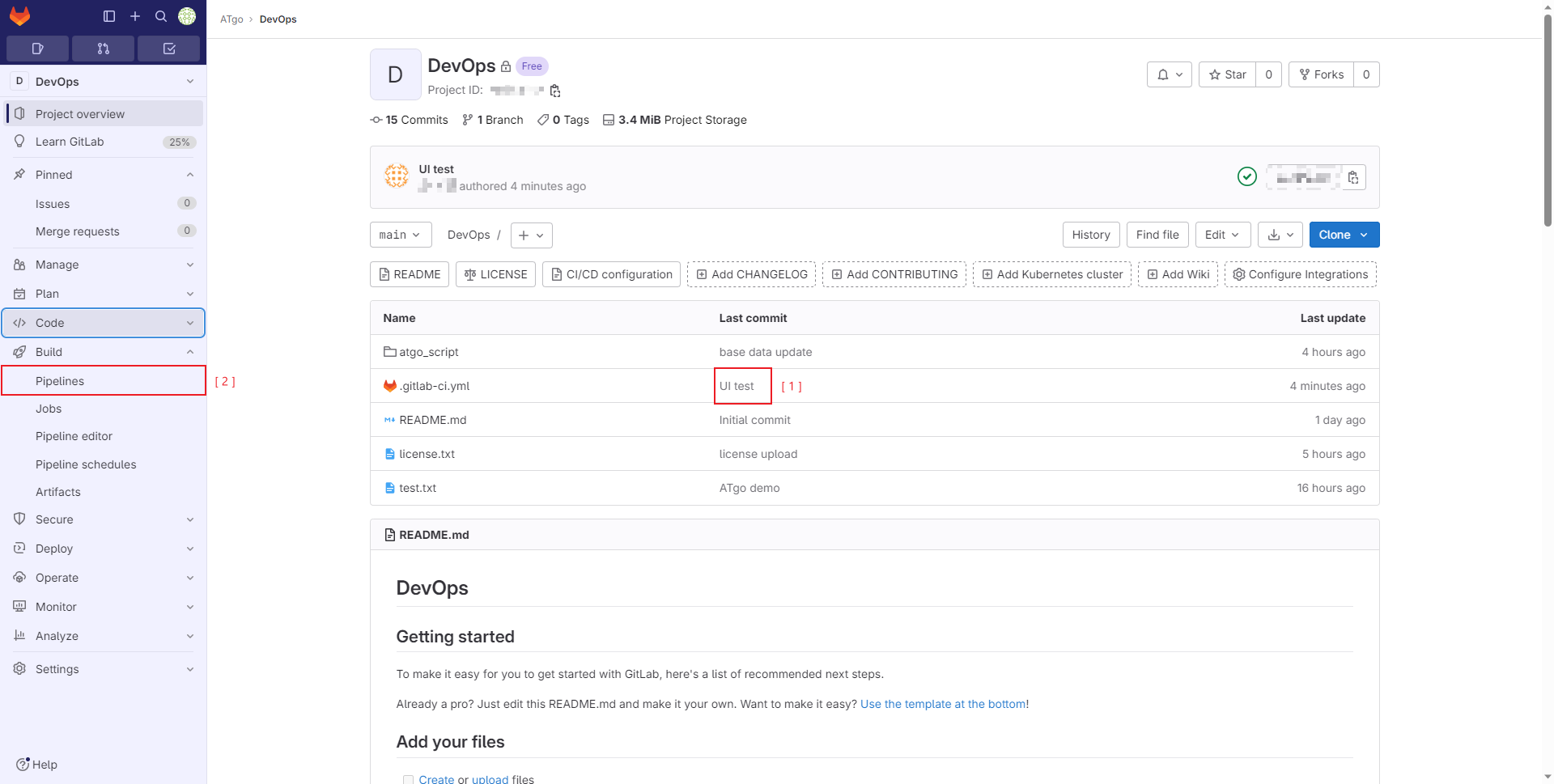
Task: Click Configure Integrations
Action: pyautogui.click(x=1301, y=274)
